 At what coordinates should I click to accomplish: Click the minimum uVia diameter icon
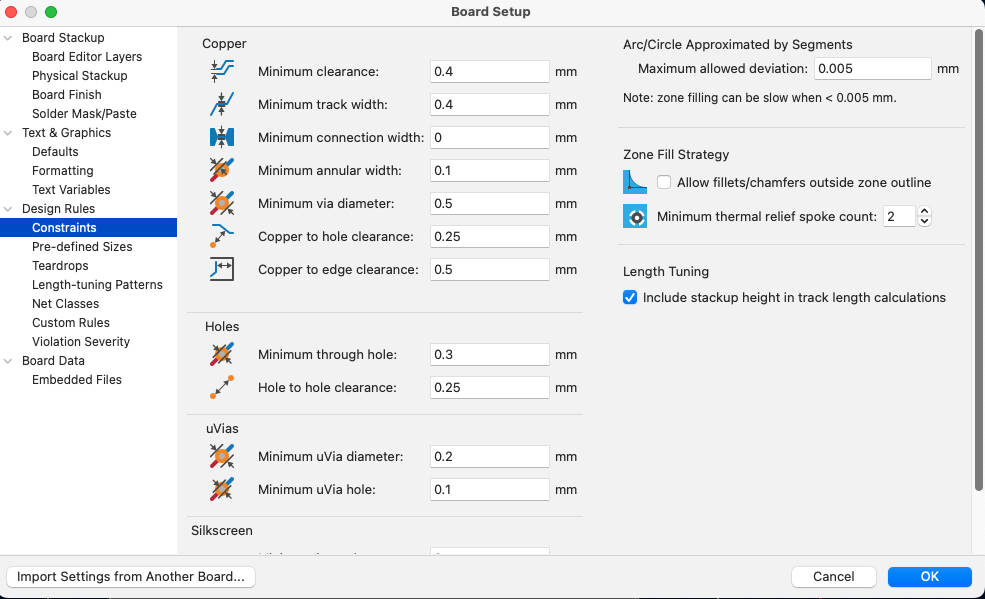(x=222, y=457)
